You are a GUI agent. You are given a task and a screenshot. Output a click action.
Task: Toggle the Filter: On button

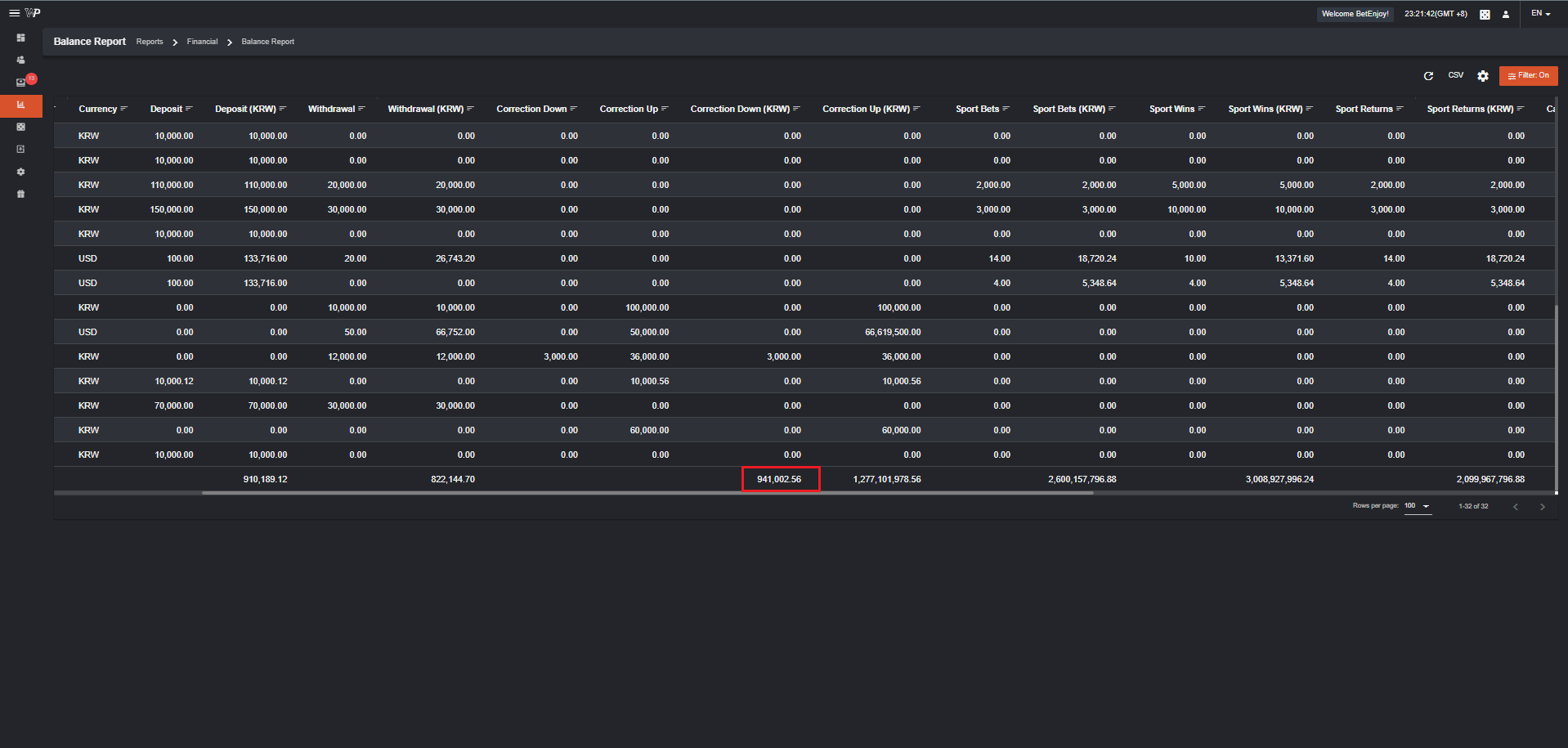(1528, 76)
